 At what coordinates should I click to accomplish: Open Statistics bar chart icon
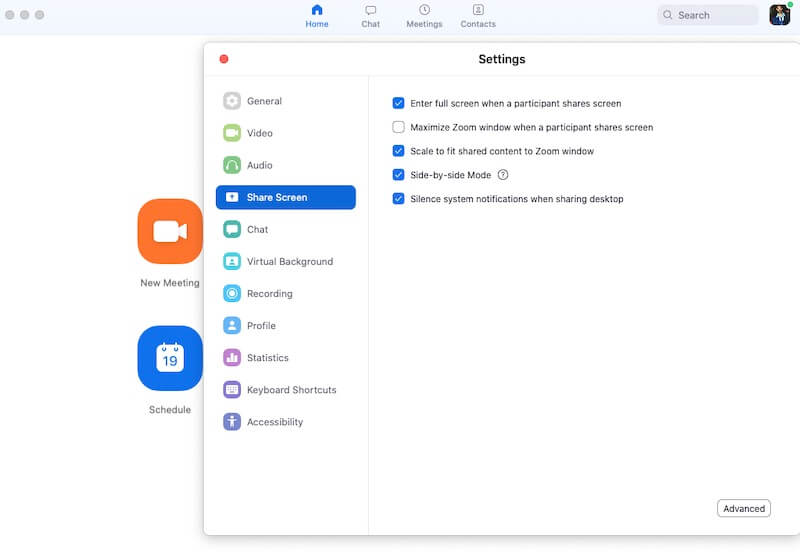click(232, 358)
